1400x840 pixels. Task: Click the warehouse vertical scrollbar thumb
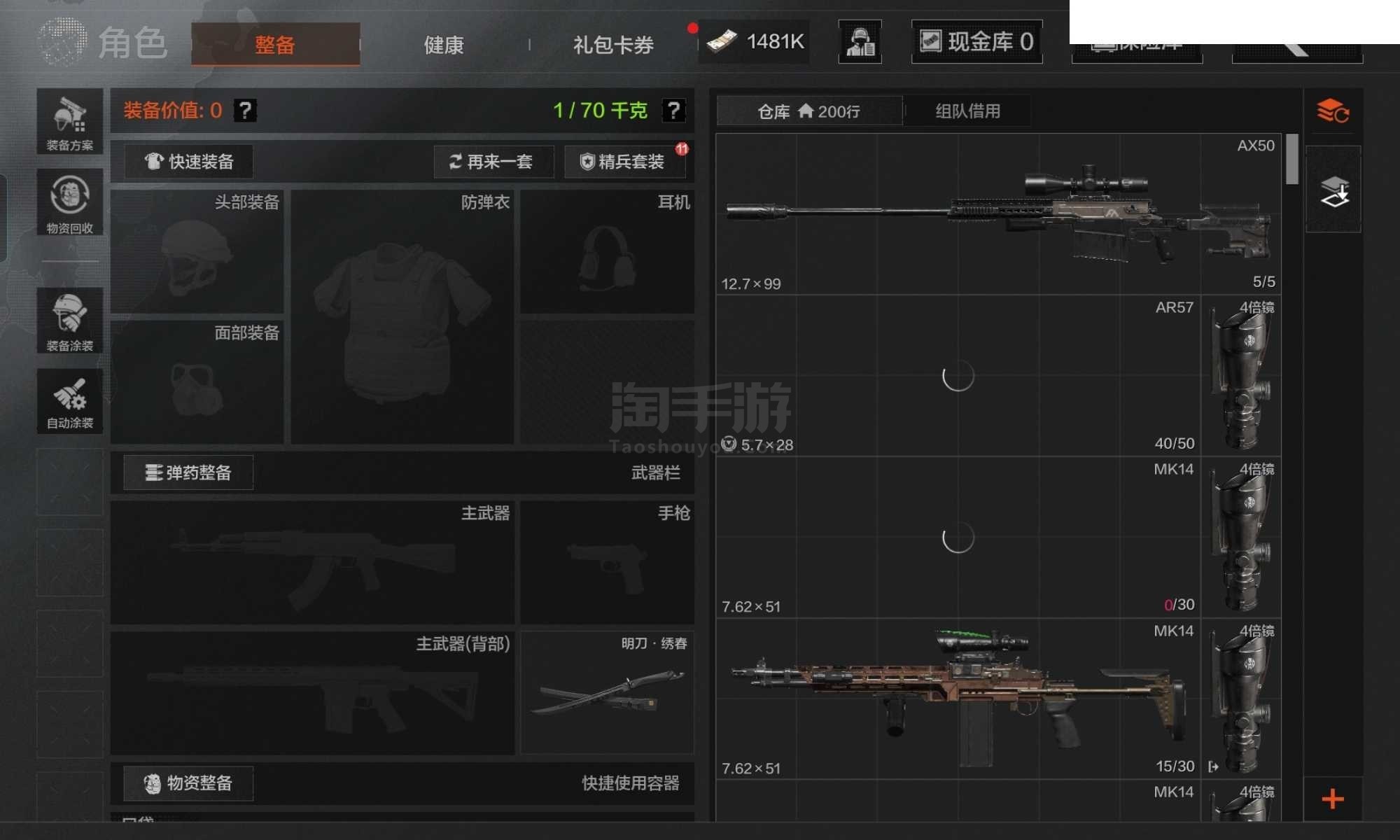tap(1292, 159)
